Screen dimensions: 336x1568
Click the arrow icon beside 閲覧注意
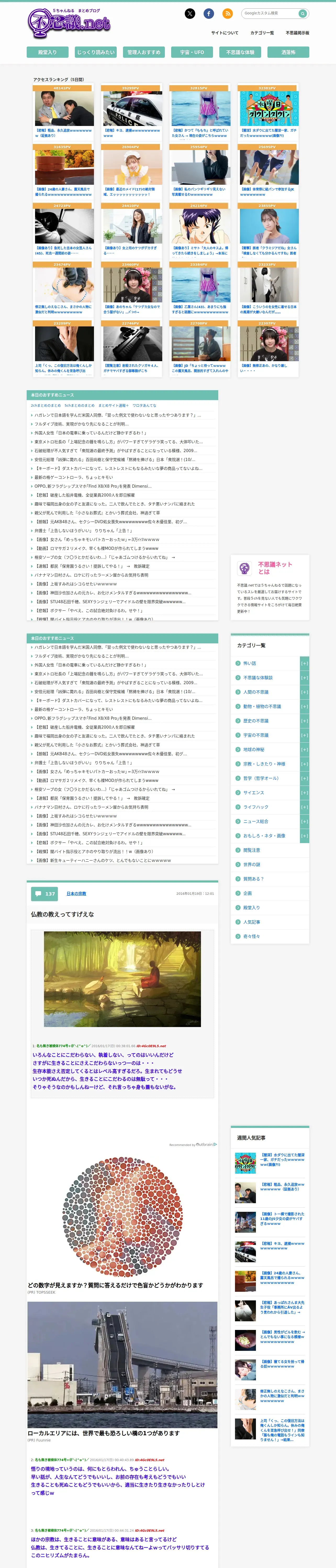point(238,850)
